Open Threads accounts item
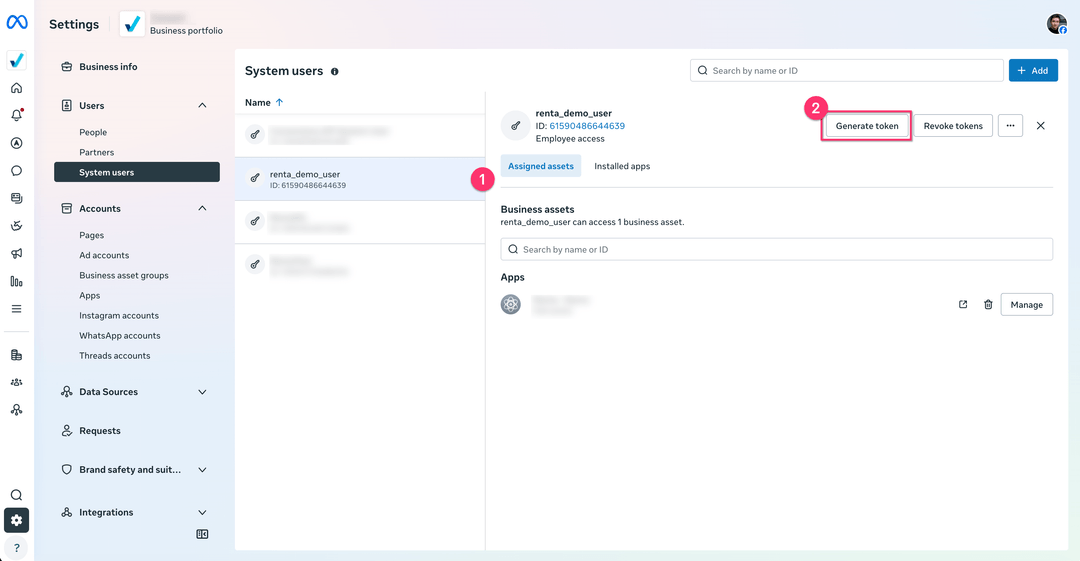Image resolution: width=1080 pixels, height=561 pixels. pos(114,356)
